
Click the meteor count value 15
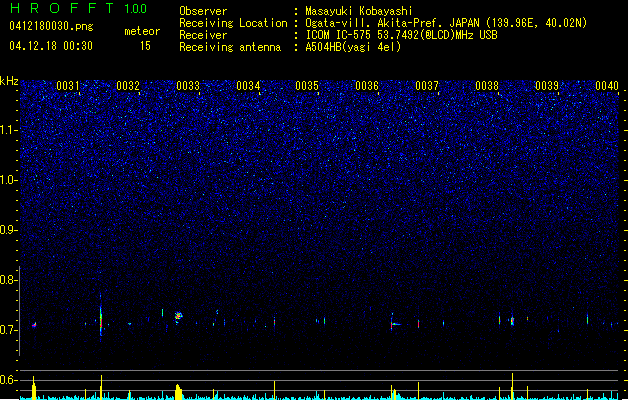coord(145,46)
